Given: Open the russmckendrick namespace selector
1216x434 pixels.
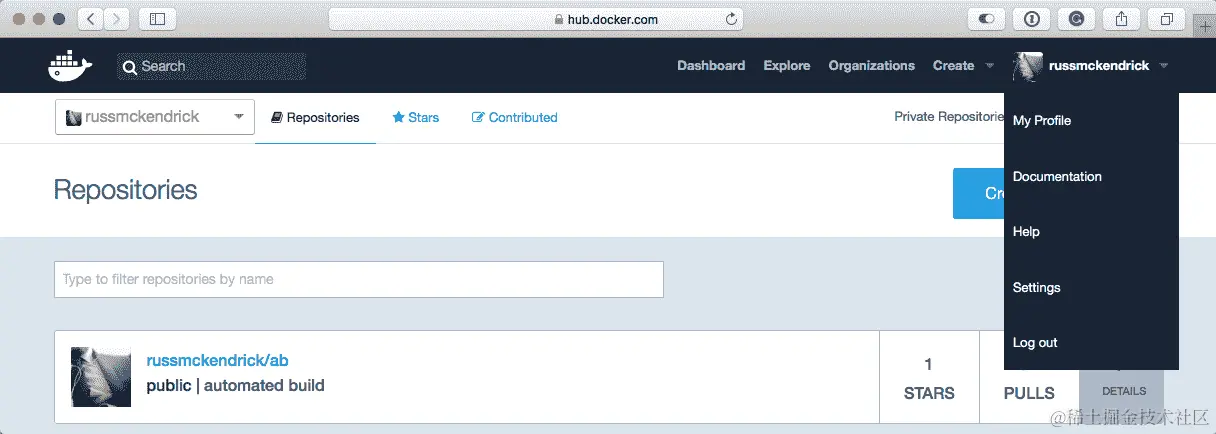Looking at the screenshot, I should click(x=155, y=117).
